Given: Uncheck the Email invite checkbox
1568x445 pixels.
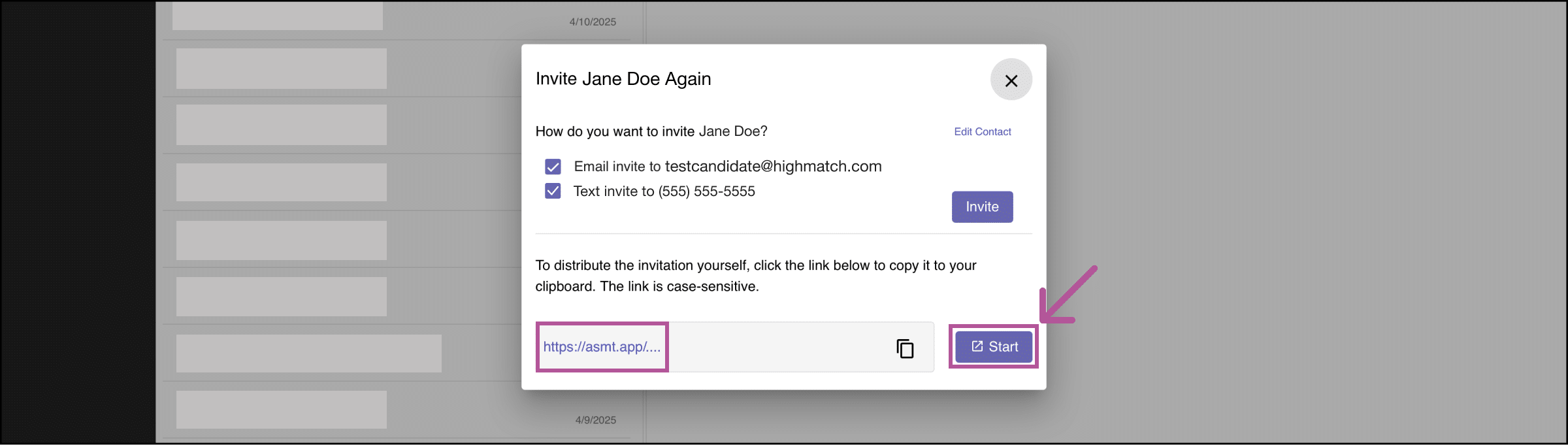Looking at the screenshot, I should [x=553, y=167].
